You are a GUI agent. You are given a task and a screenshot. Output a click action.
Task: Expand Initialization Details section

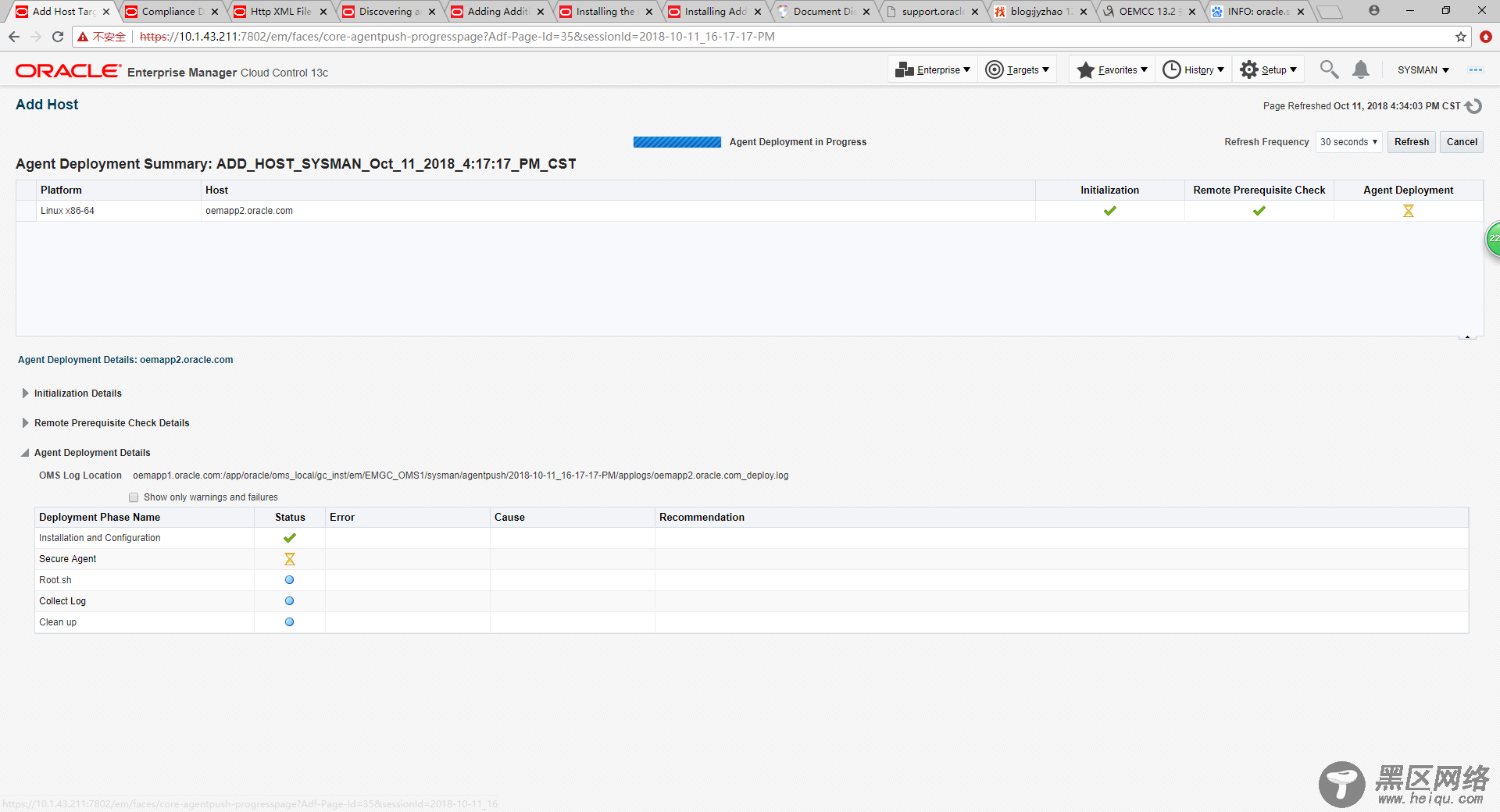click(x=26, y=394)
